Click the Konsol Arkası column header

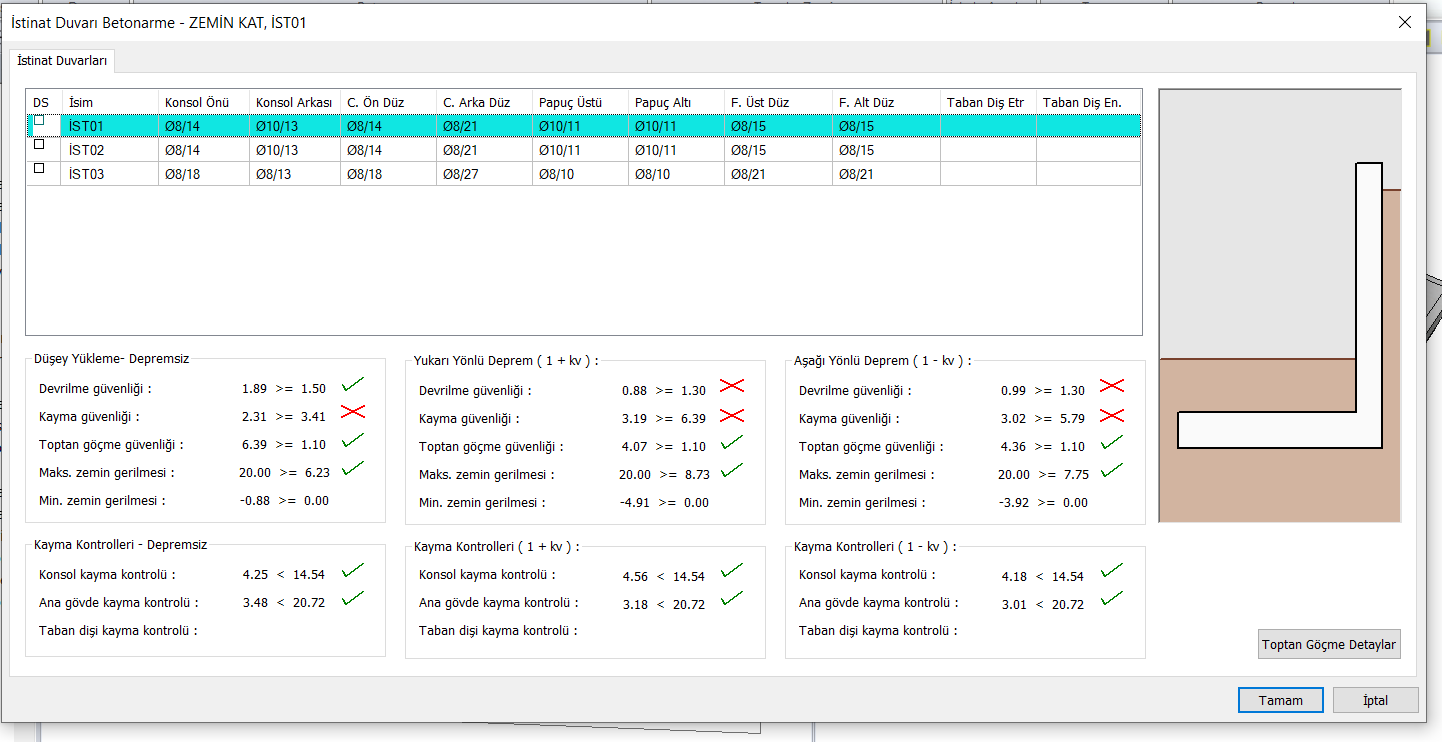point(295,102)
